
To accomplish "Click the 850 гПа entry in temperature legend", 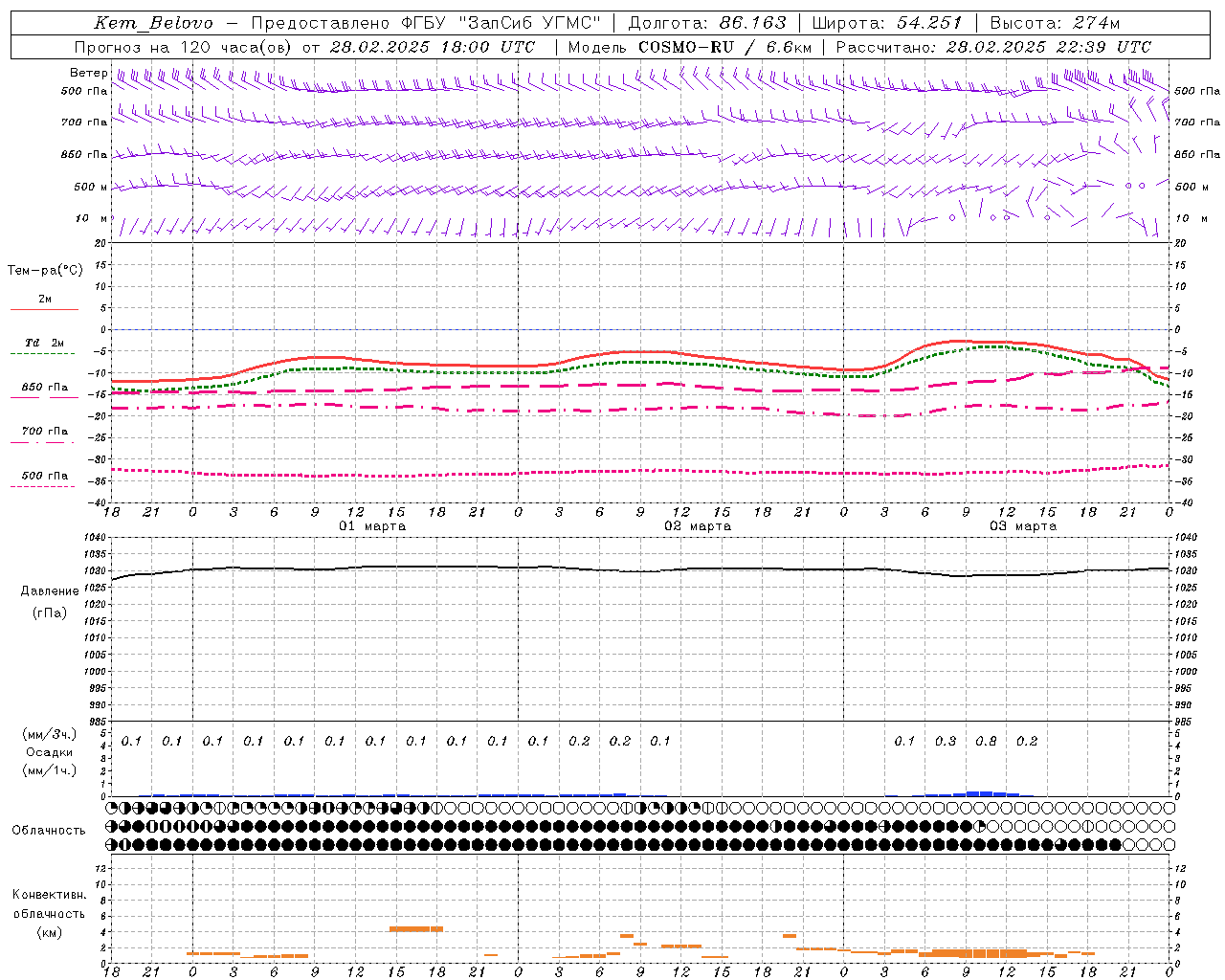I will (x=44, y=388).
